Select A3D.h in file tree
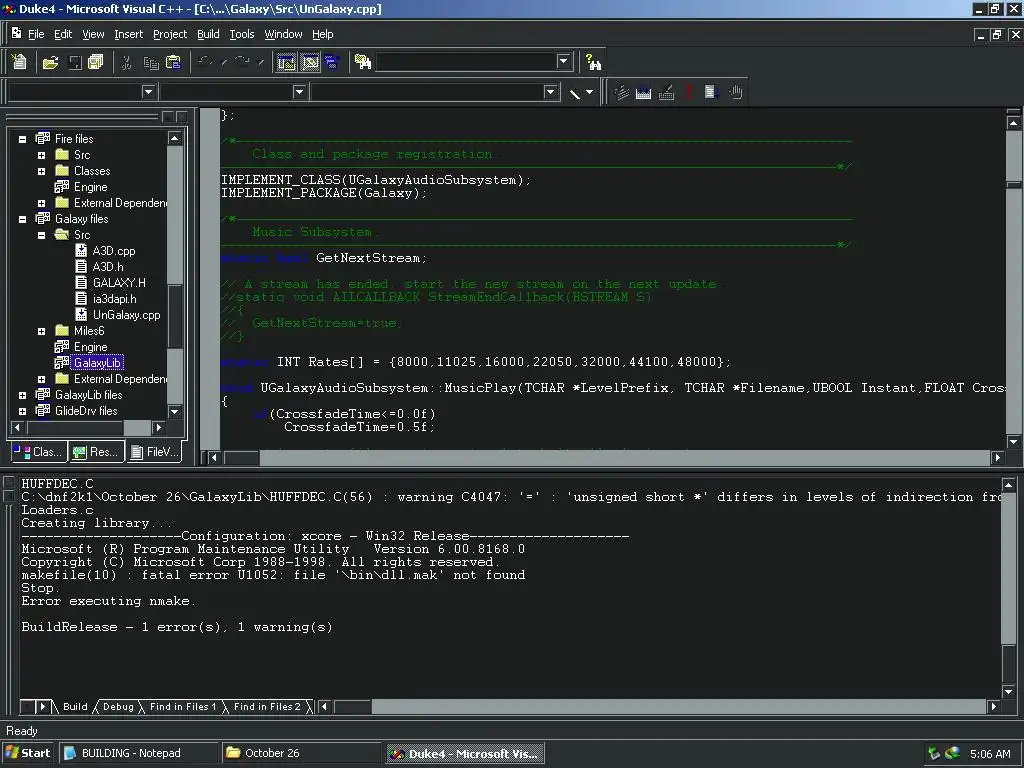This screenshot has width=1024, height=768. 108,266
